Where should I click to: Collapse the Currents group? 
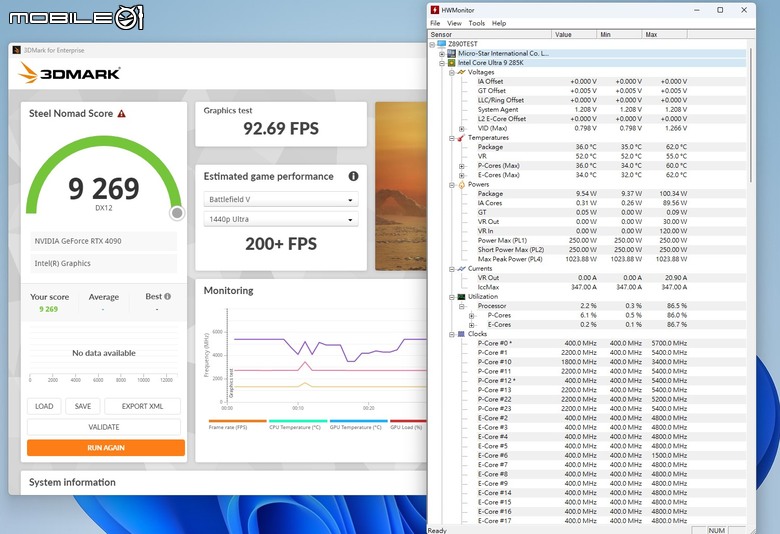click(452, 269)
